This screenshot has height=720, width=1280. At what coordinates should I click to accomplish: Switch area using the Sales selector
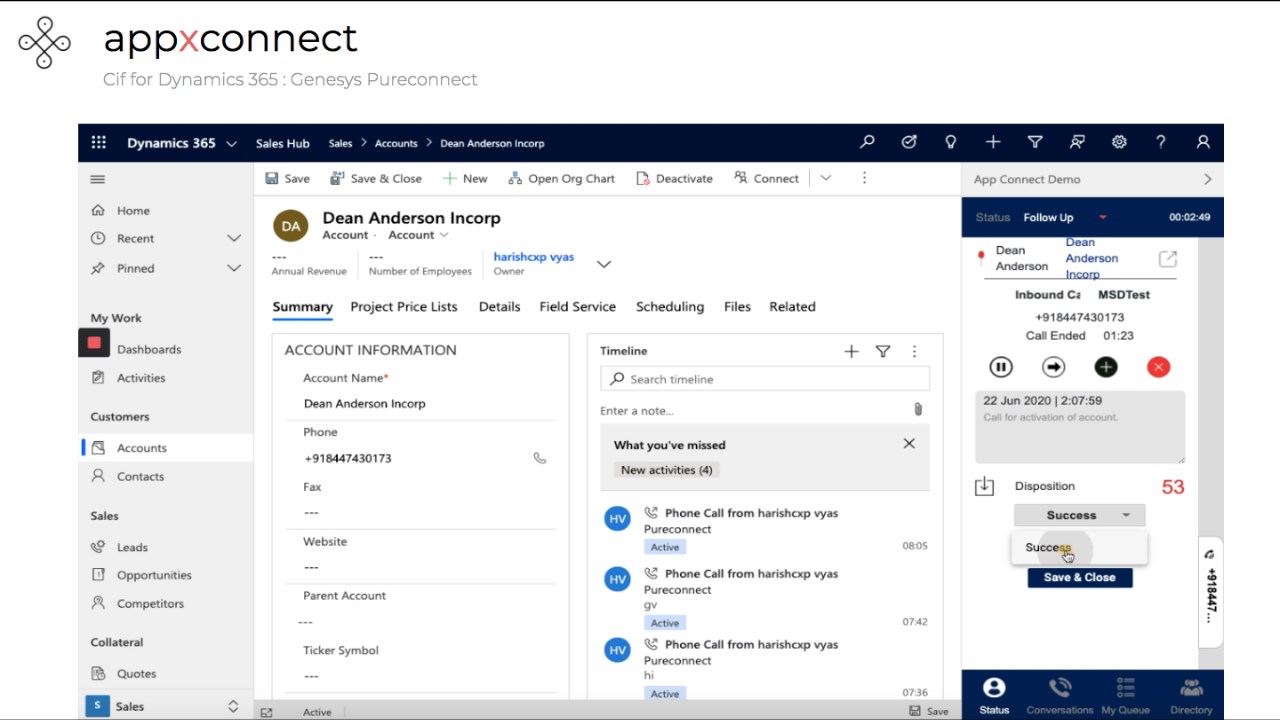(x=165, y=706)
